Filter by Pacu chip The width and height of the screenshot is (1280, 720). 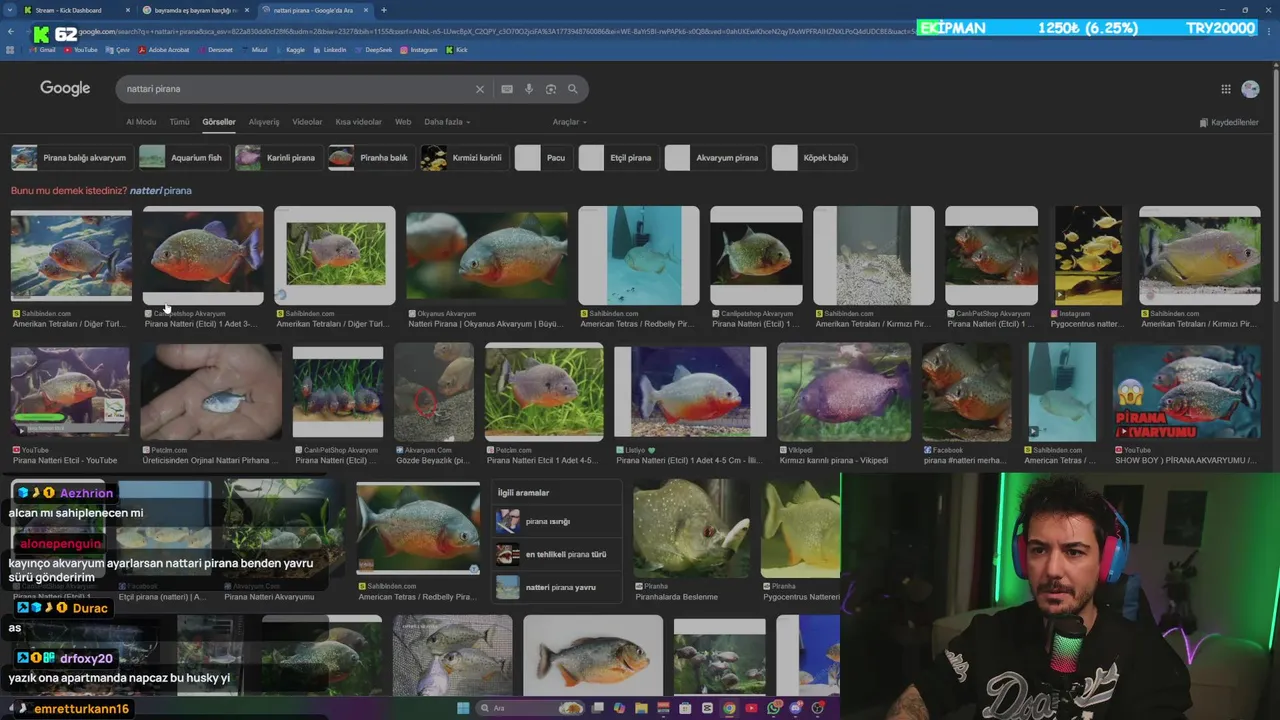[542, 158]
